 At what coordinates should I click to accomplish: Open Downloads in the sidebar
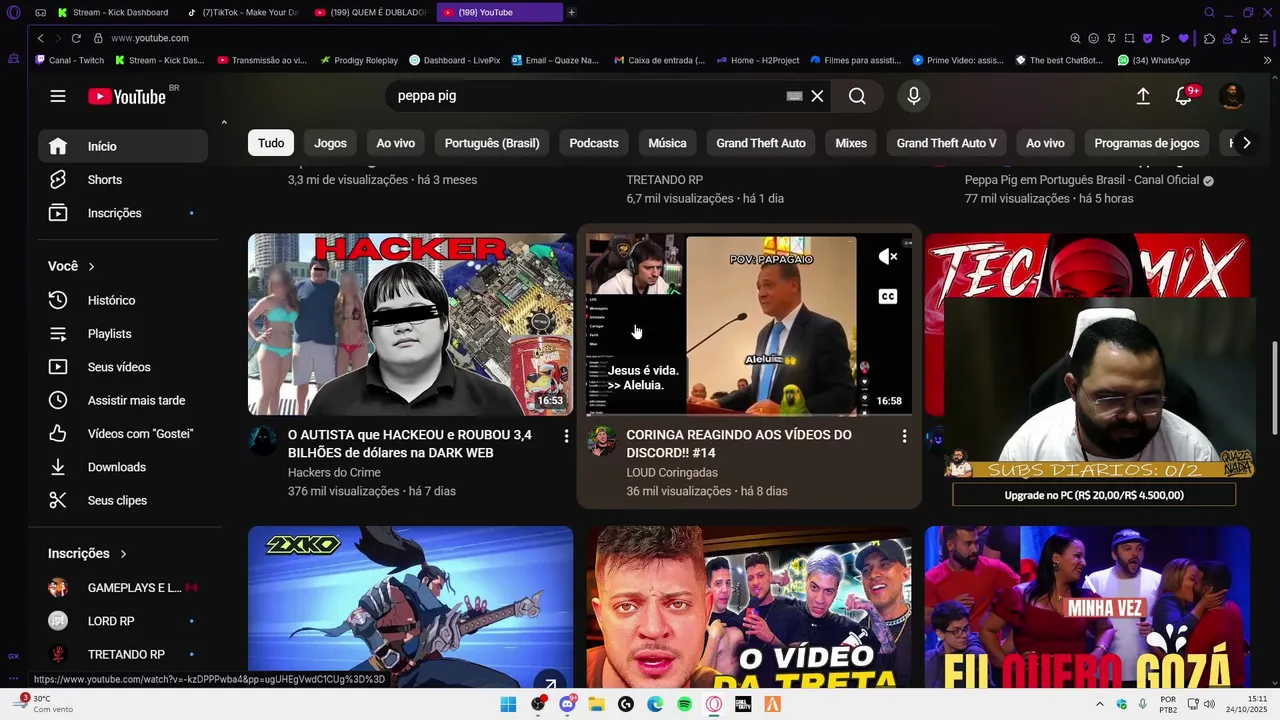123,467
